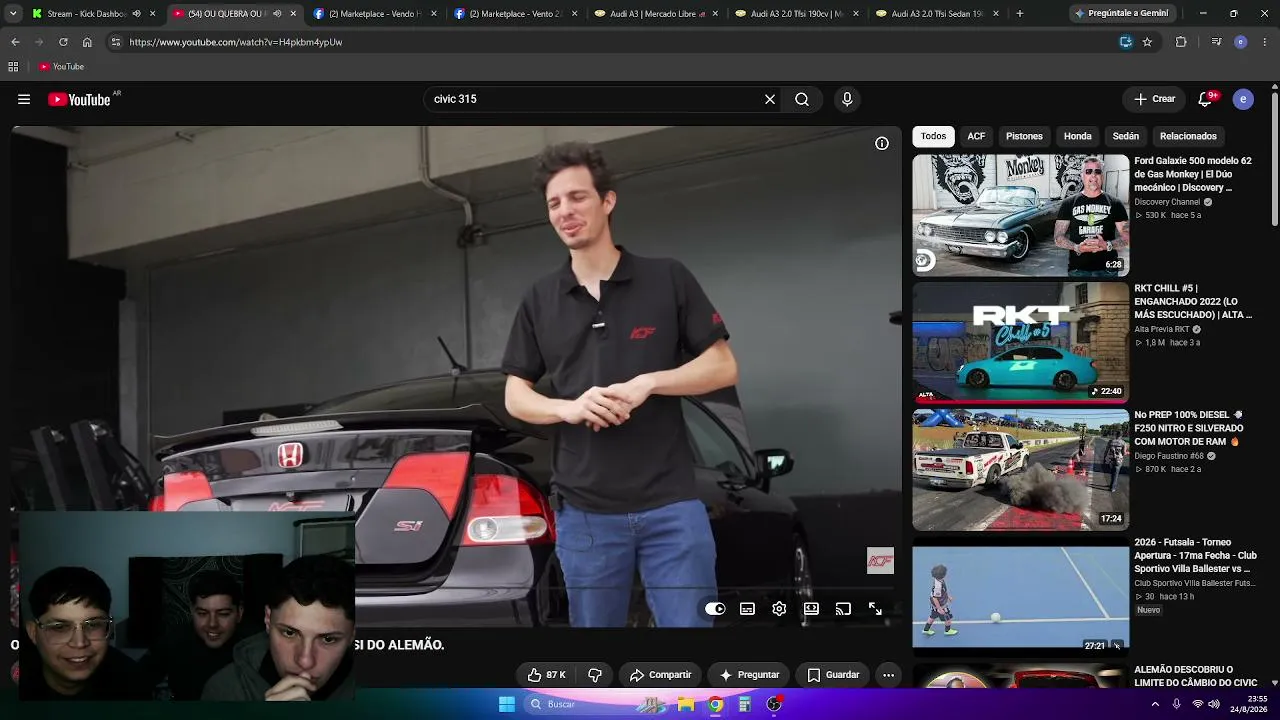The width and height of the screenshot is (1280, 720).
Task: Switch to Audi A3 | Mercado Libre tab
Action: coord(657,14)
